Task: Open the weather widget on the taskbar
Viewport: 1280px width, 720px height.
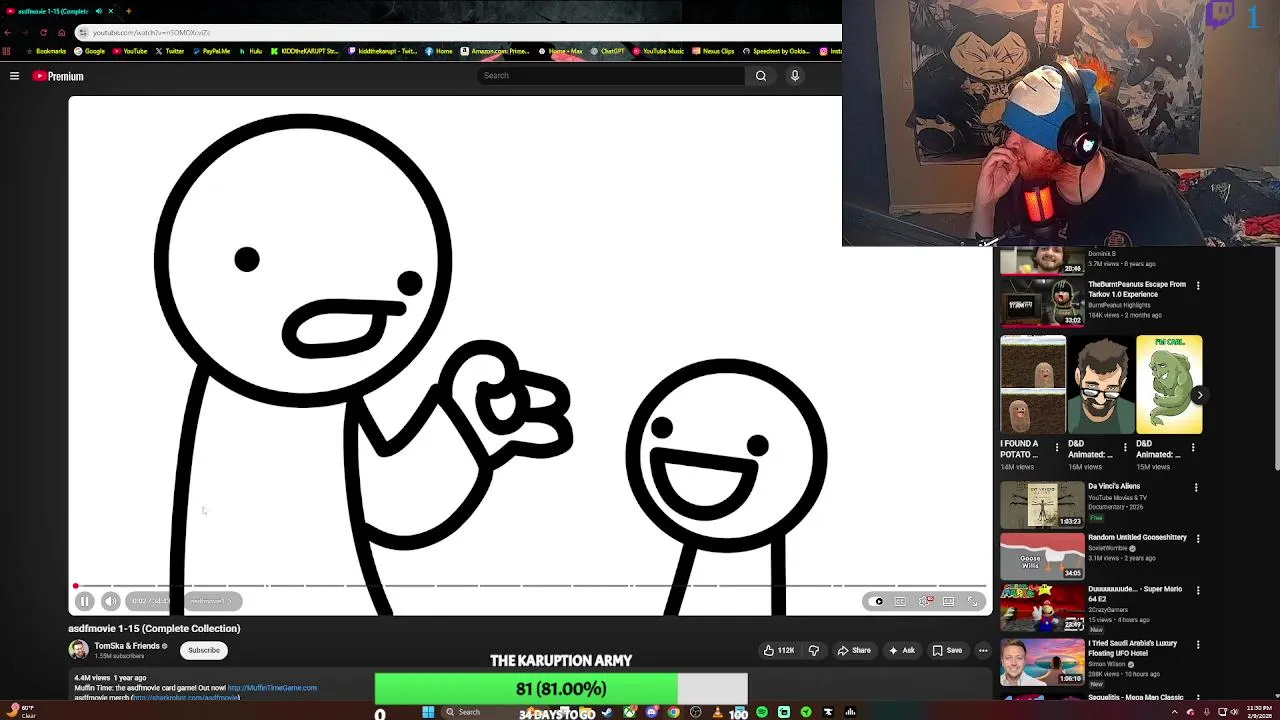Action: (20, 711)
